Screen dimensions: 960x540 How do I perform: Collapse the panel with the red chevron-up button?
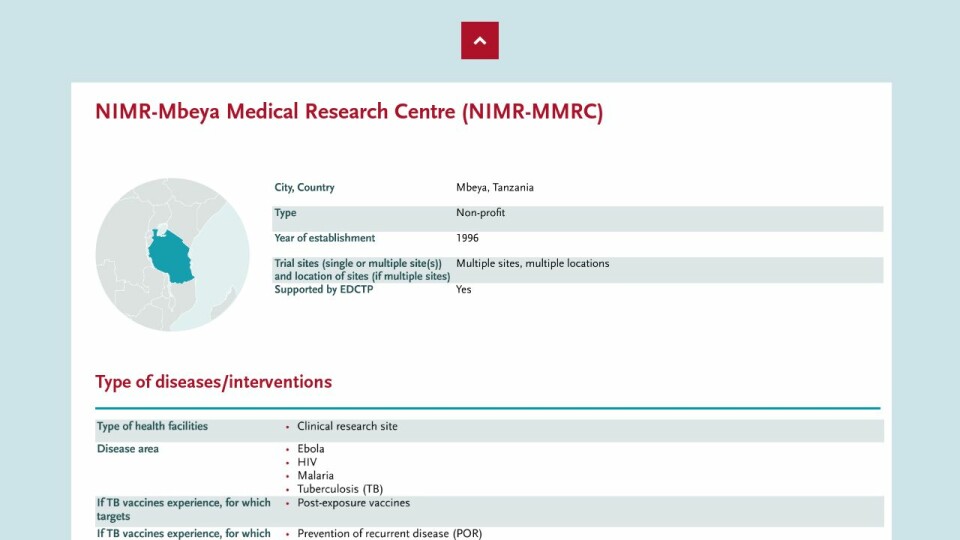(x=479, y=40)
